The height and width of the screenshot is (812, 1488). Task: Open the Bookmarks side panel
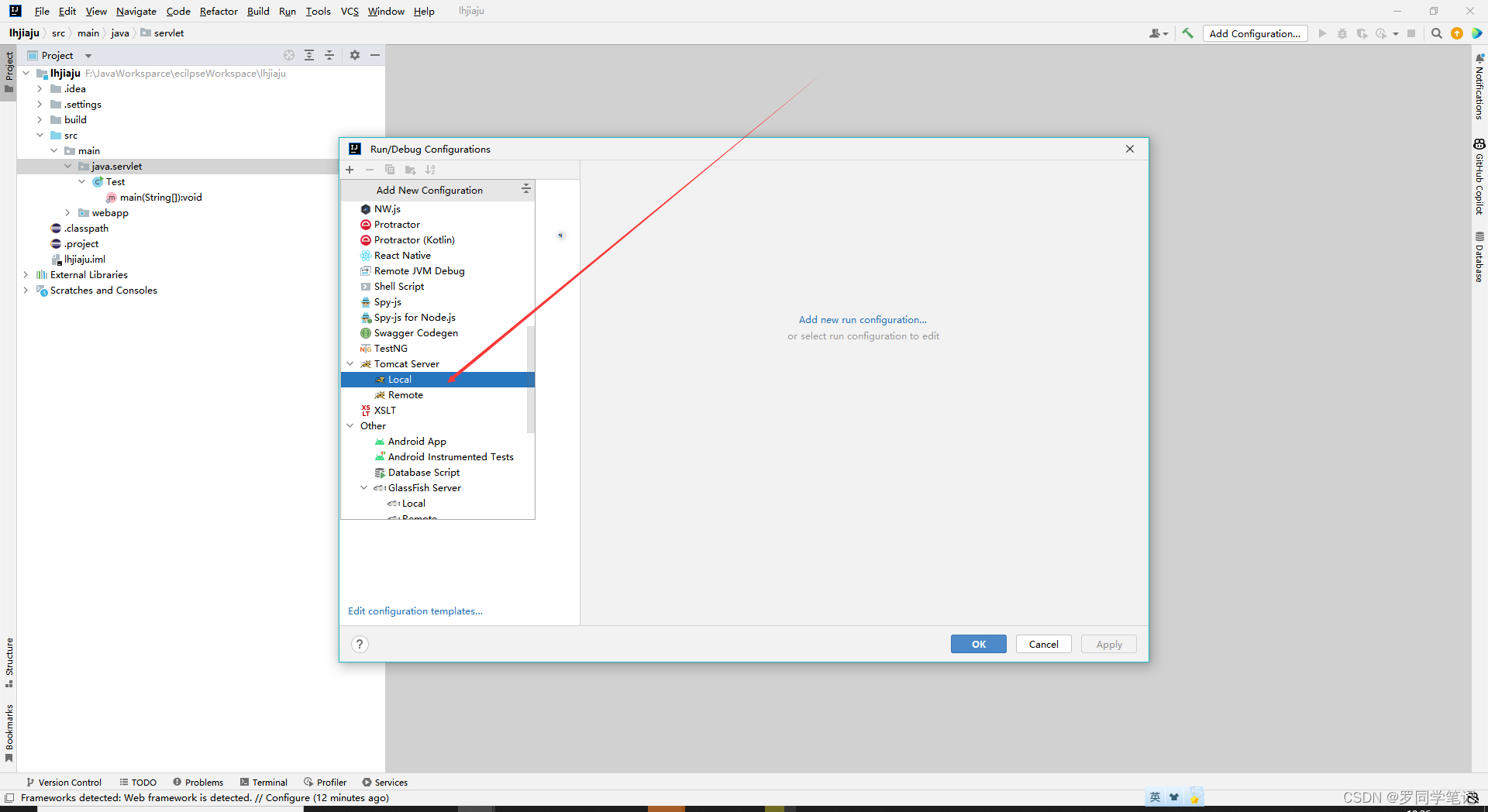(x=9, y=734)
